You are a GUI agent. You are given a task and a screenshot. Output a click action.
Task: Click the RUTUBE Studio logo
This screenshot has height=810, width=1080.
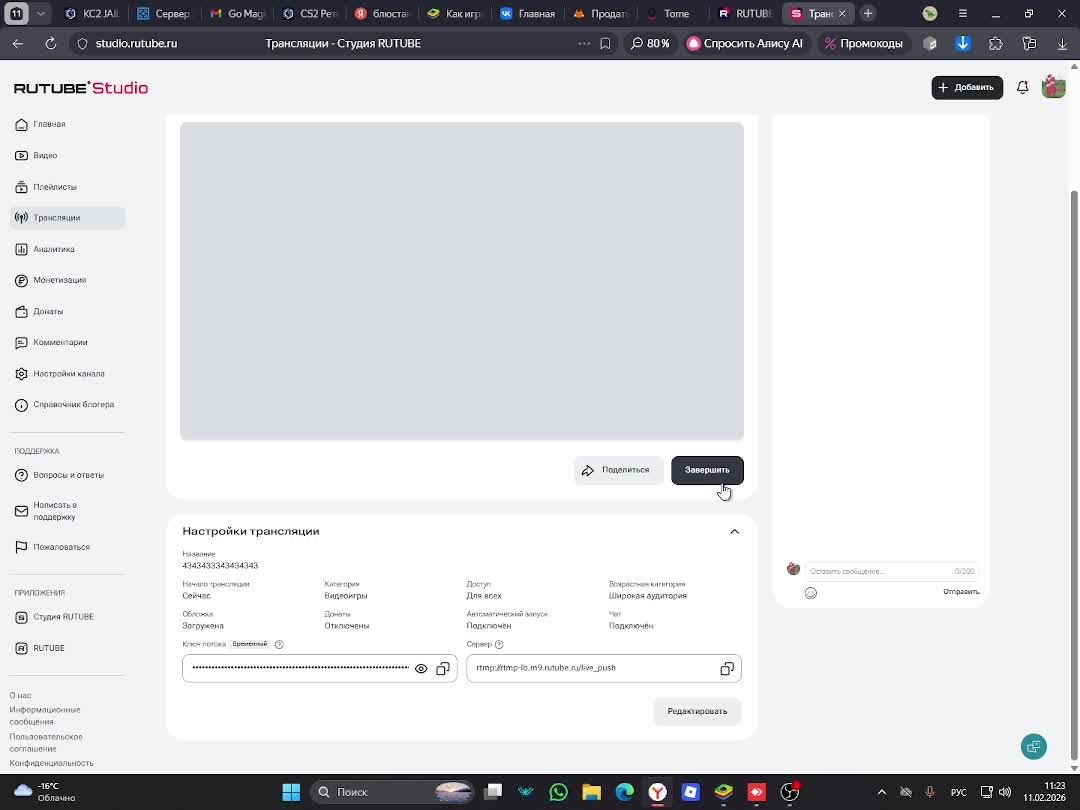point(81,88)
